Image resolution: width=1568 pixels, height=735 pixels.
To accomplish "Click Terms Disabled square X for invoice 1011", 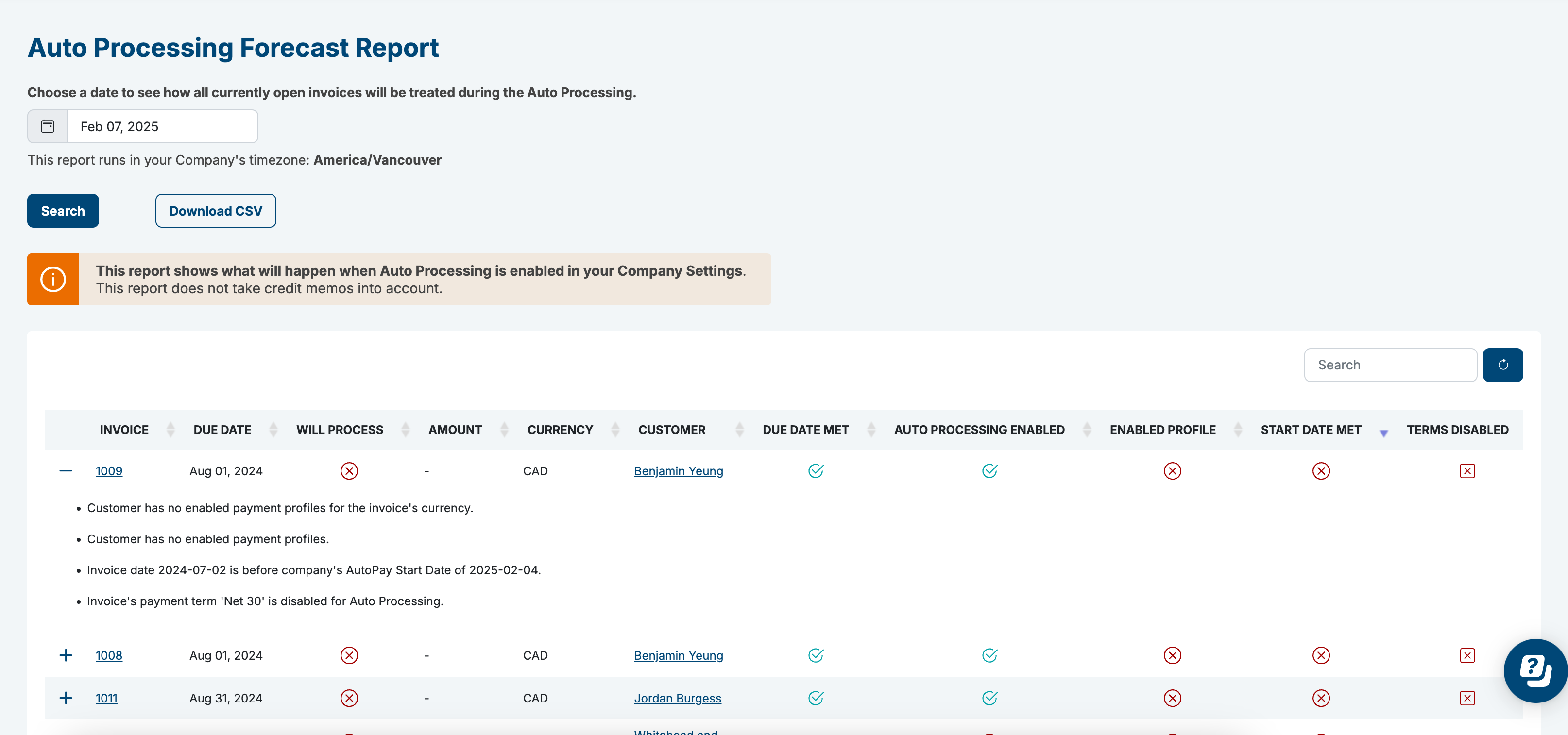I will 1467,698.
